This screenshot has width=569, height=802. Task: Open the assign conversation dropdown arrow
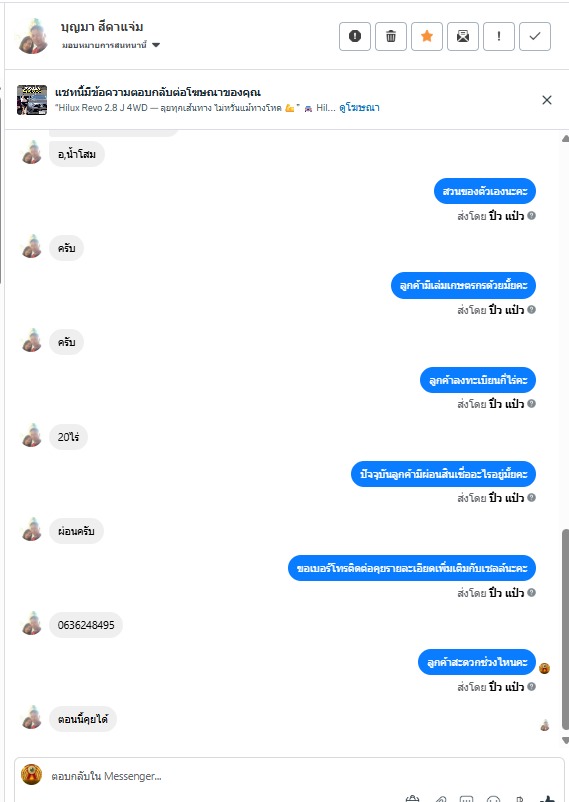[156, 45]
